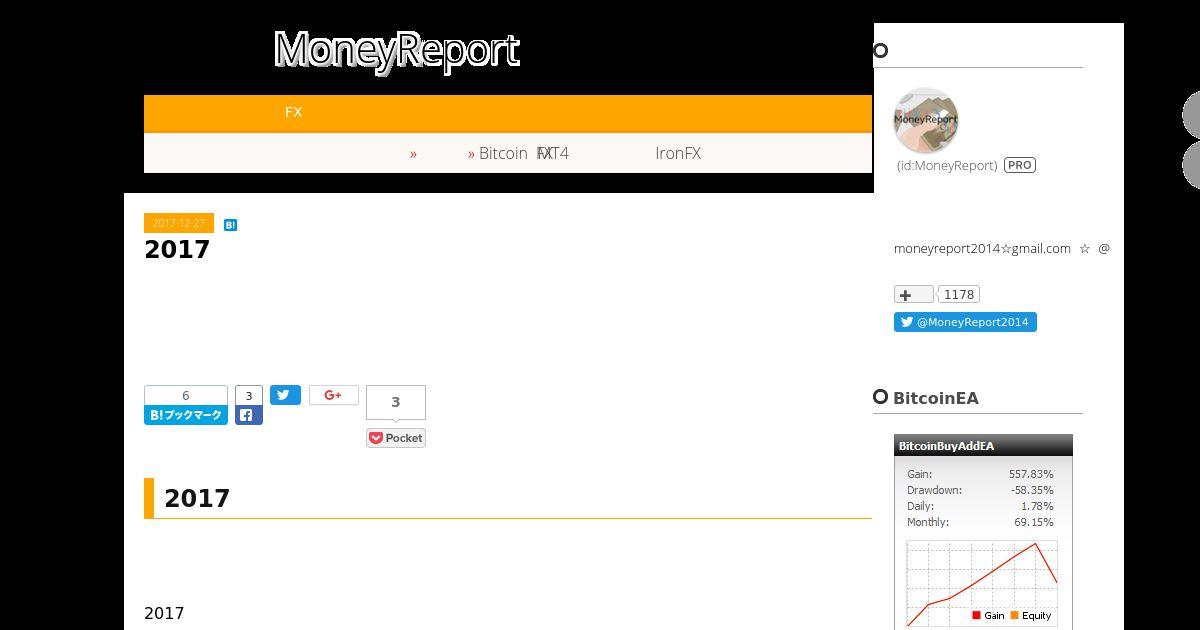Select the FX item in orange navigation bar
Viewport: 1200px width, 630px height.
coord(293,112)
